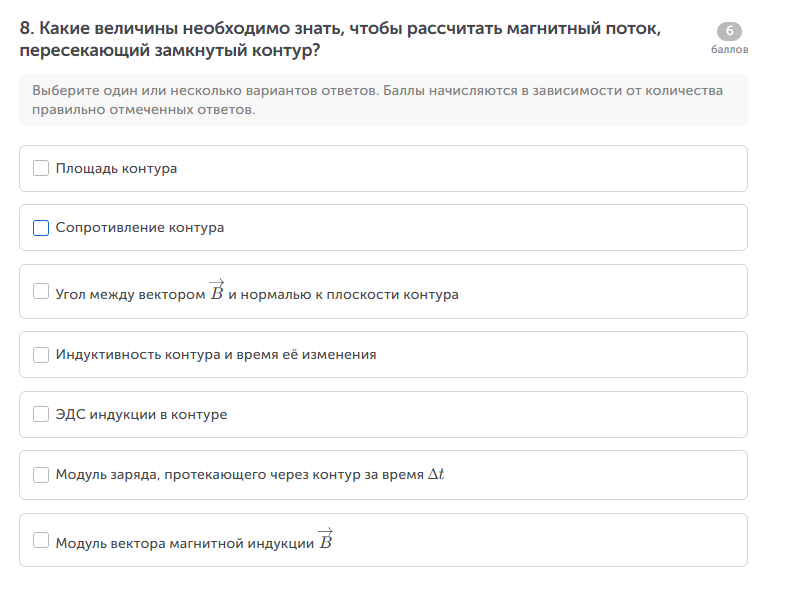Image resolution: width=791 pixels, height=596 pixels.
Task: Click the 'Индуктивность контура и время её изменения' text
Action: tap(216, 354)
